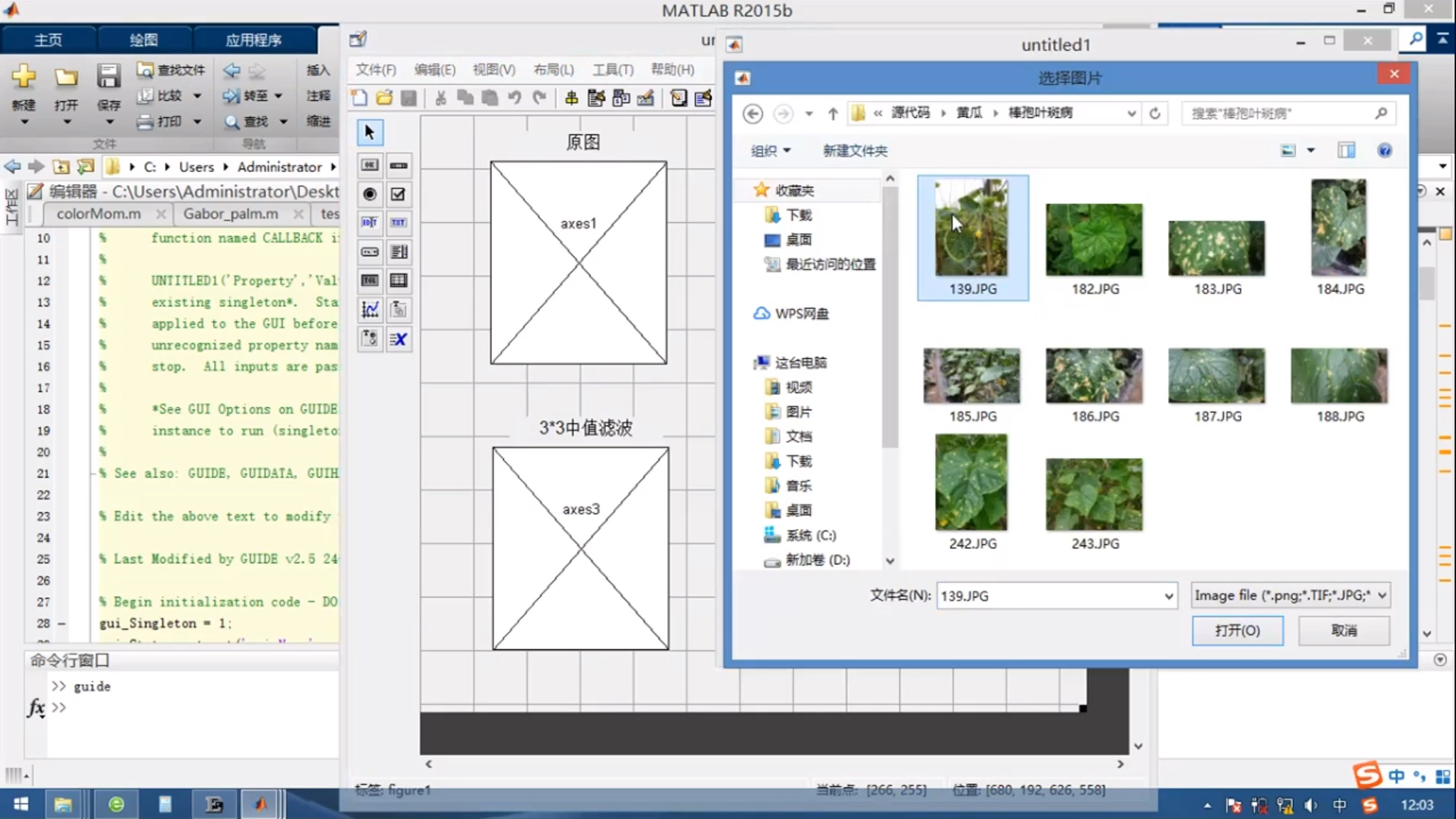Click the 新建文件夹 button

854,151
